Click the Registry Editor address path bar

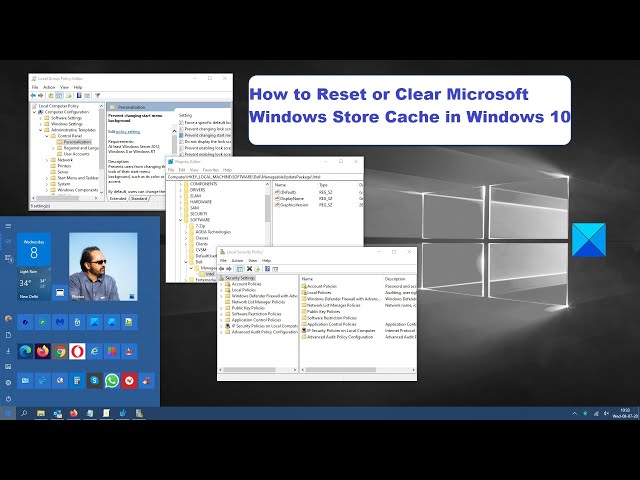click(264, 177)
